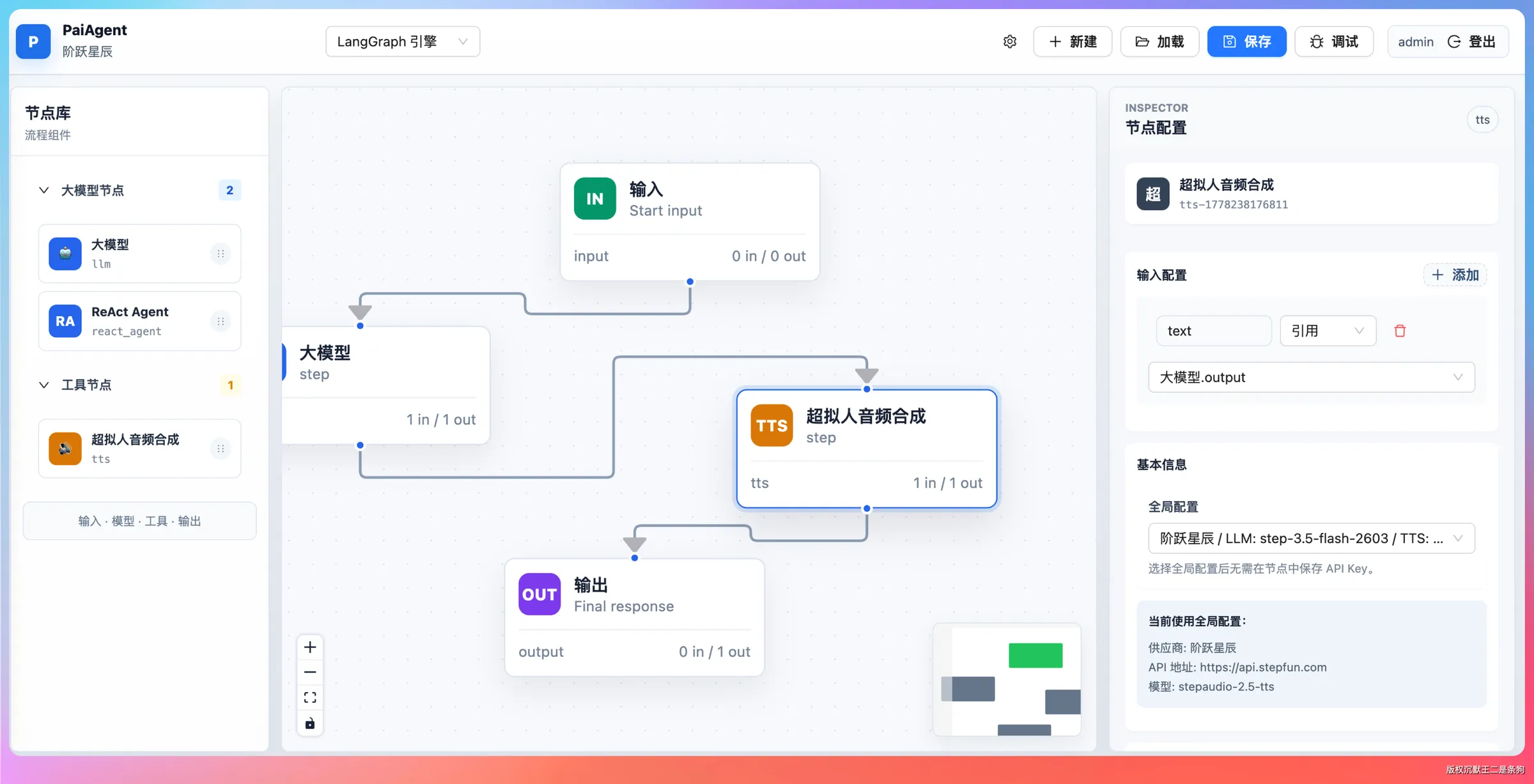The image size is (1534, 784).
Task: Open settings with the gear icon
Action: [x=1009, y=42]
